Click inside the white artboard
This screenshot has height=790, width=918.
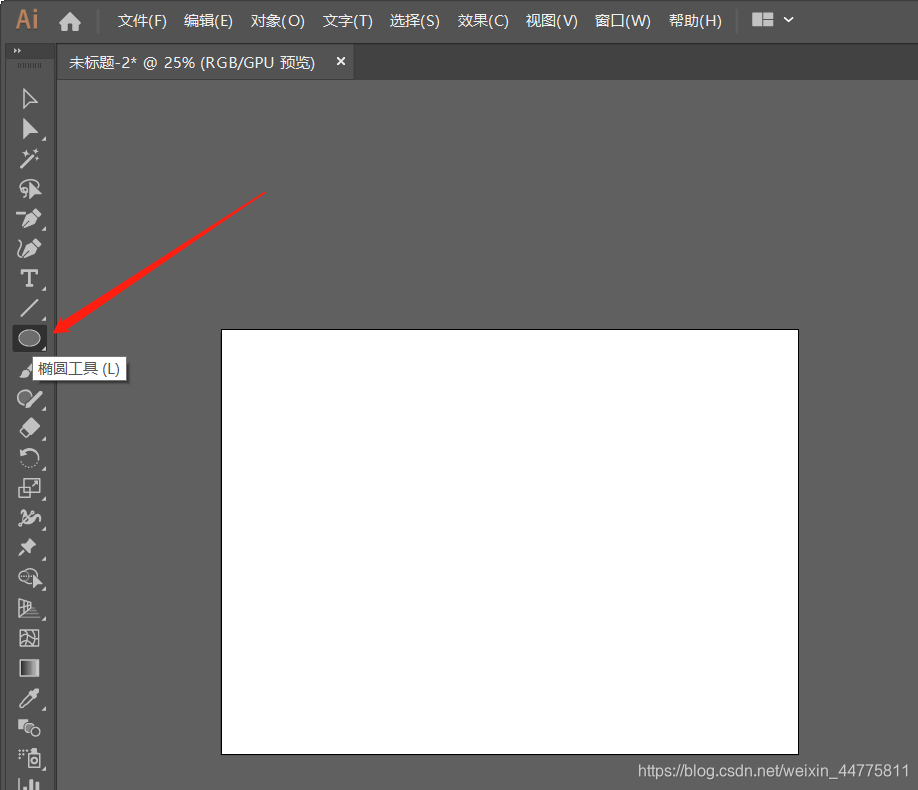click(510, 542)
